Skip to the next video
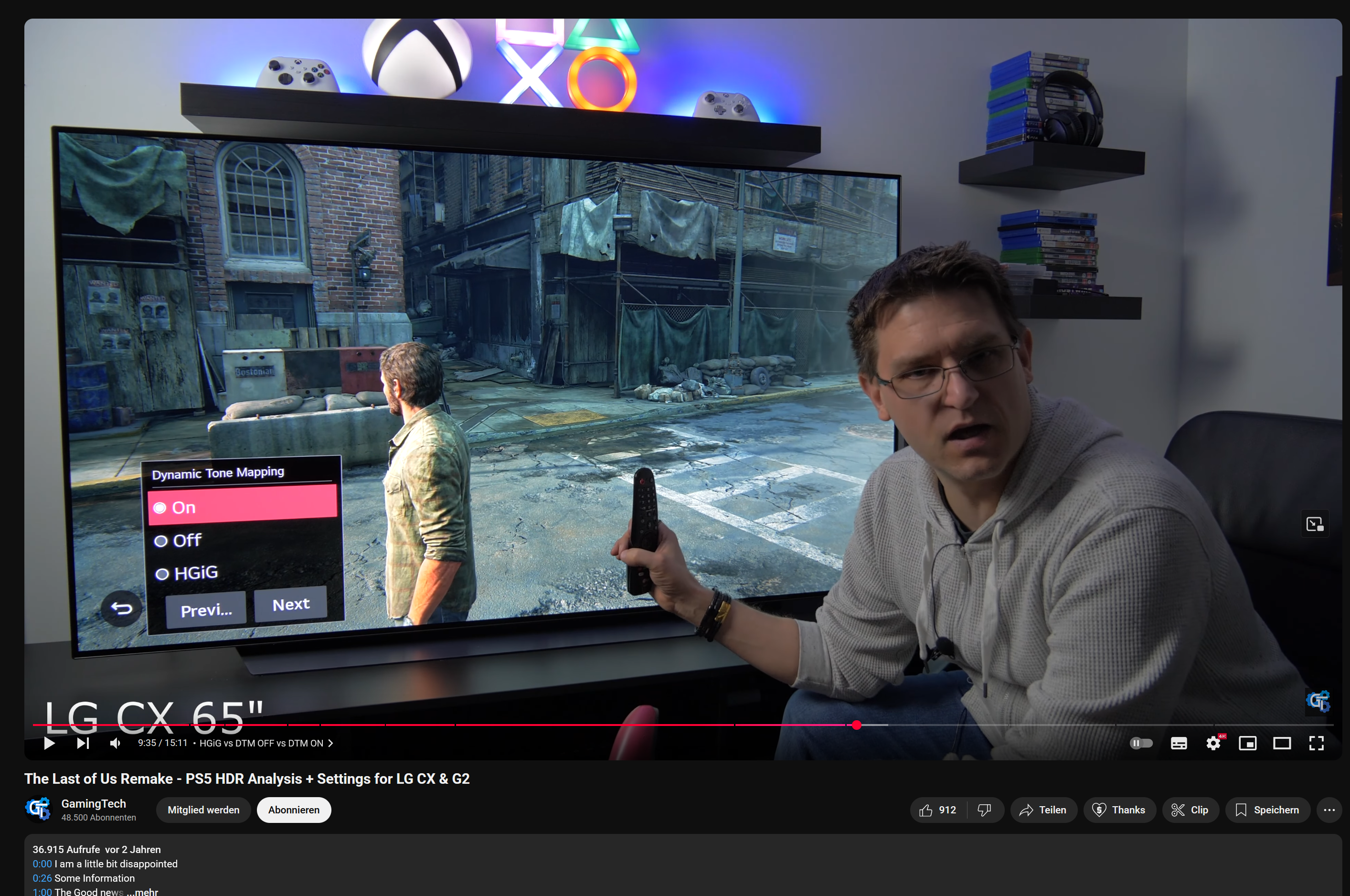This screenshot has height=896, width=1350. click(82, 743)
